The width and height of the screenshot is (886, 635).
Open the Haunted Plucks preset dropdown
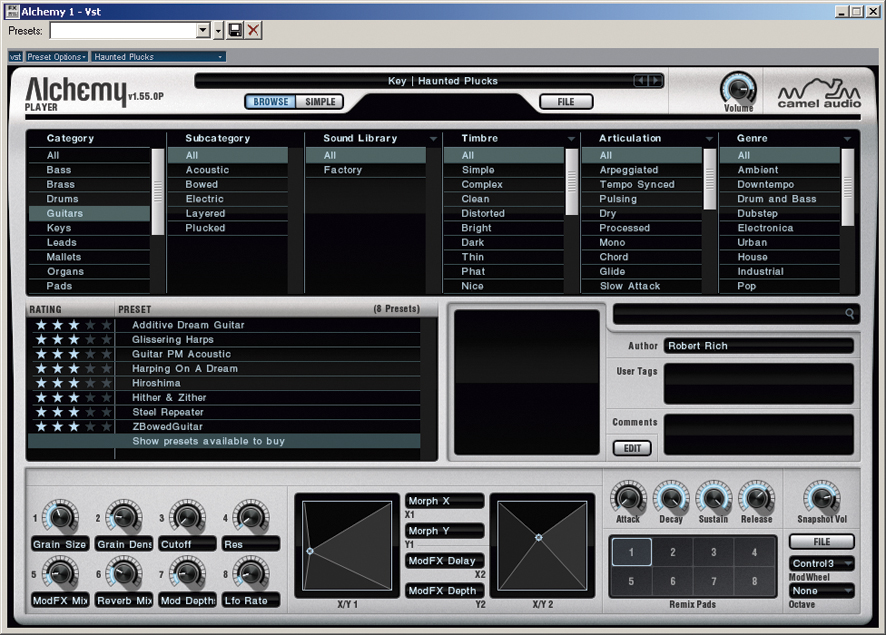click(x=158, y=56)
